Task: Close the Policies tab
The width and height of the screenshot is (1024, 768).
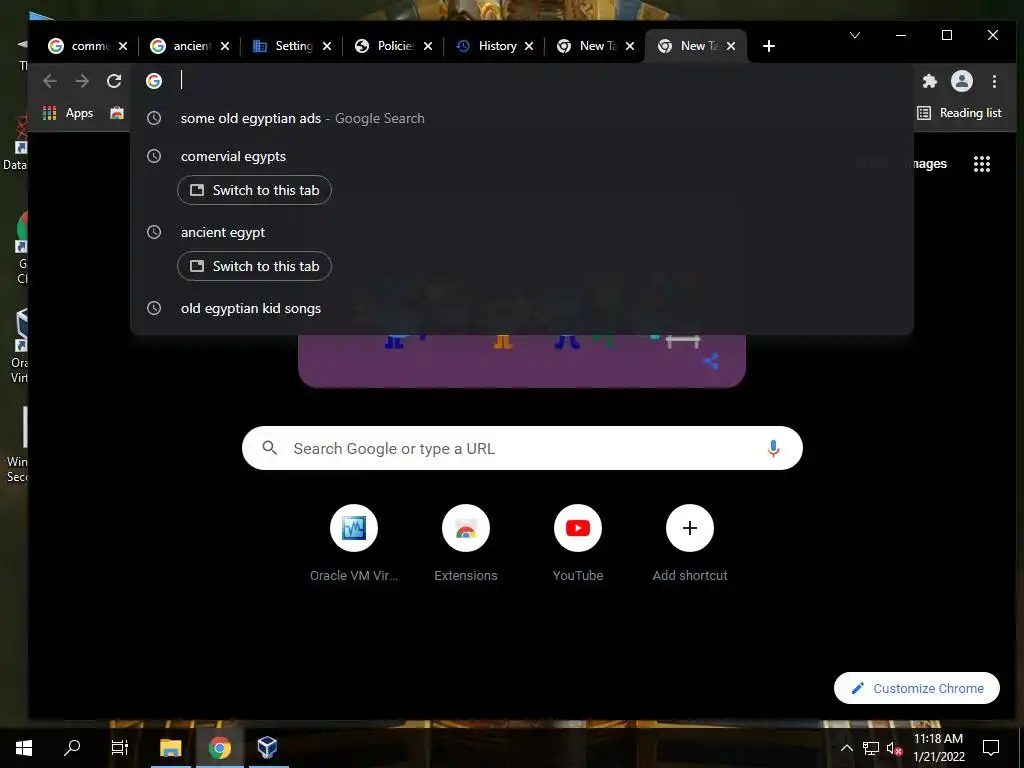Action: (x=428, y=46)
